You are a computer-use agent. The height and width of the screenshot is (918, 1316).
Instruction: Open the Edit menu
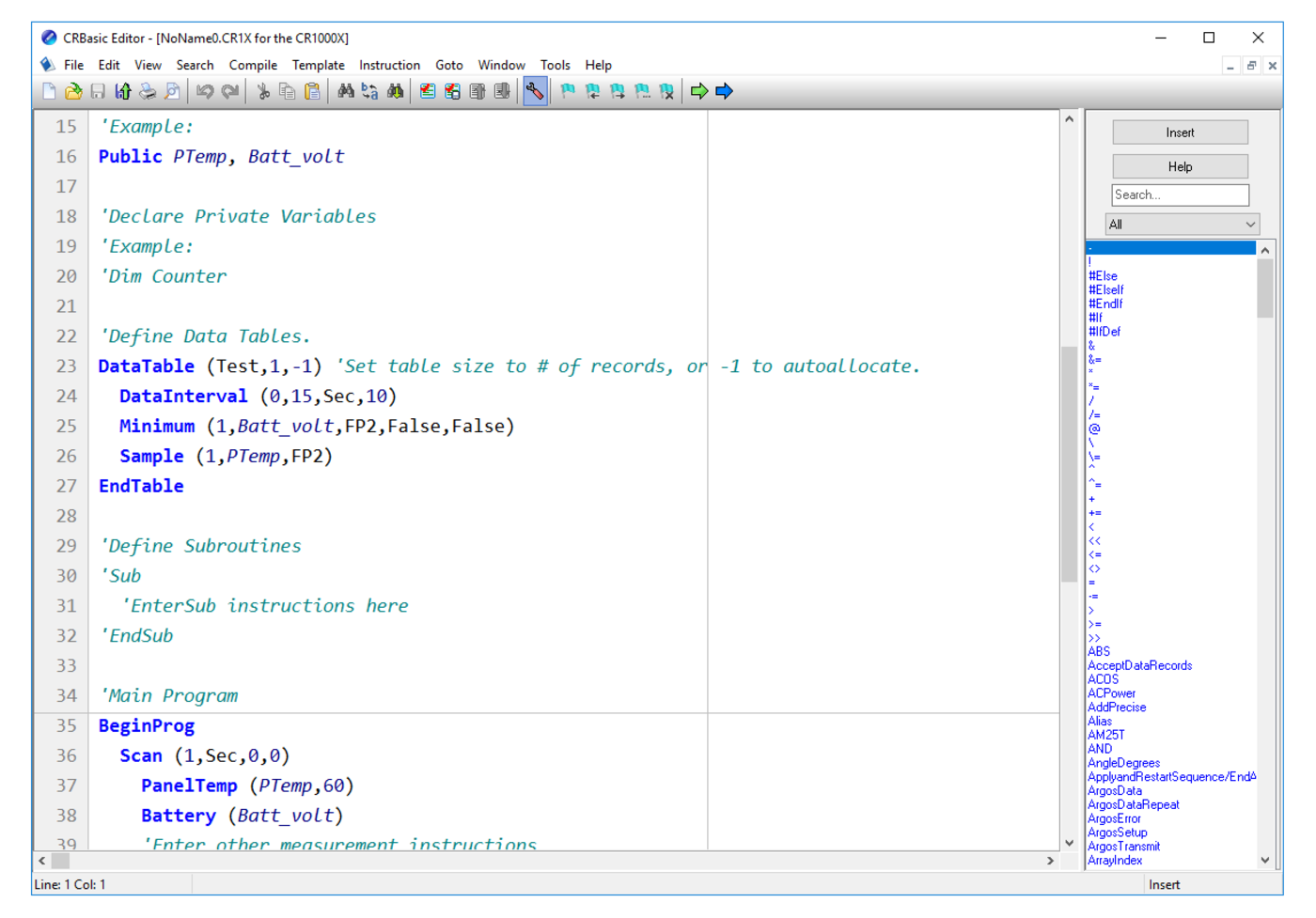pos(109,65)
